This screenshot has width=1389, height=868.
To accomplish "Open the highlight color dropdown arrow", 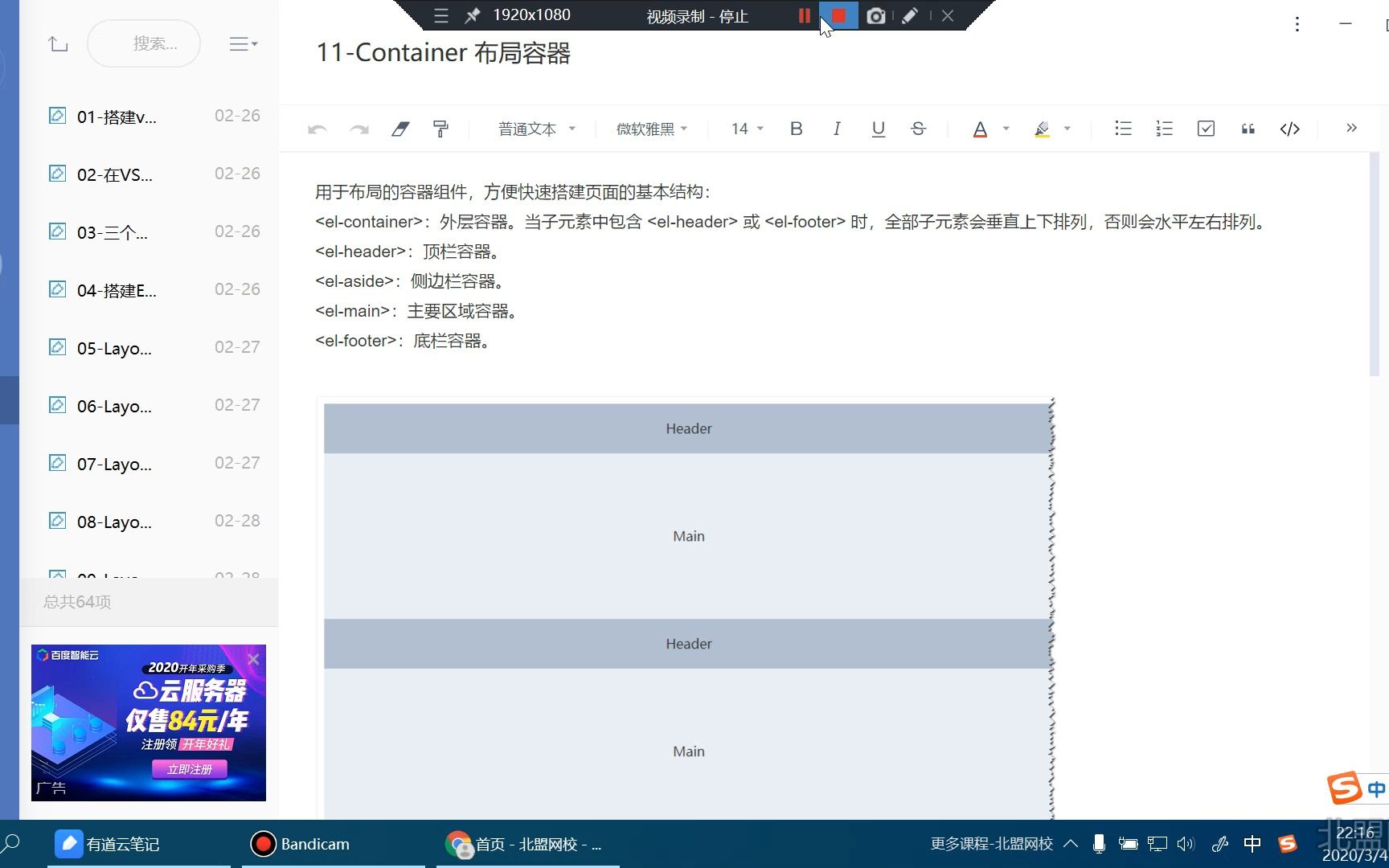I will click(1067, 129).
